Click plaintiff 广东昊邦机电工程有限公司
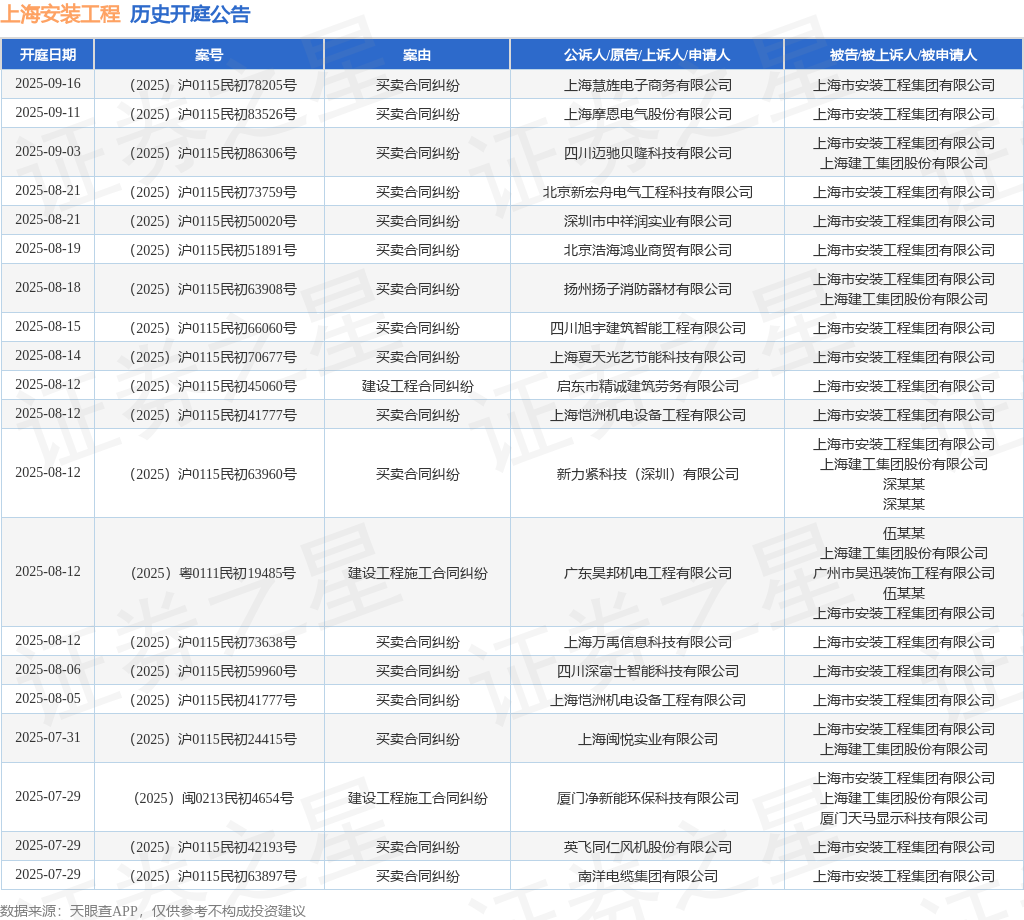This screenshot has width=1024, height=920. 647,573
